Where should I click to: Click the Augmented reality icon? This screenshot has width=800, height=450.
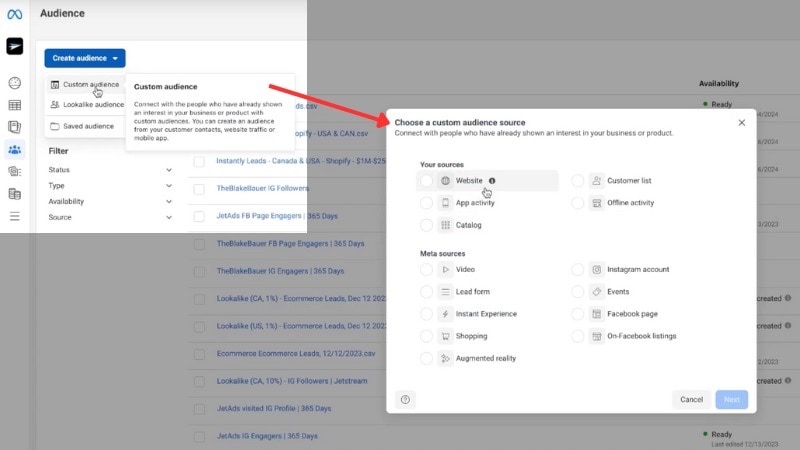(x=445, y=358)
